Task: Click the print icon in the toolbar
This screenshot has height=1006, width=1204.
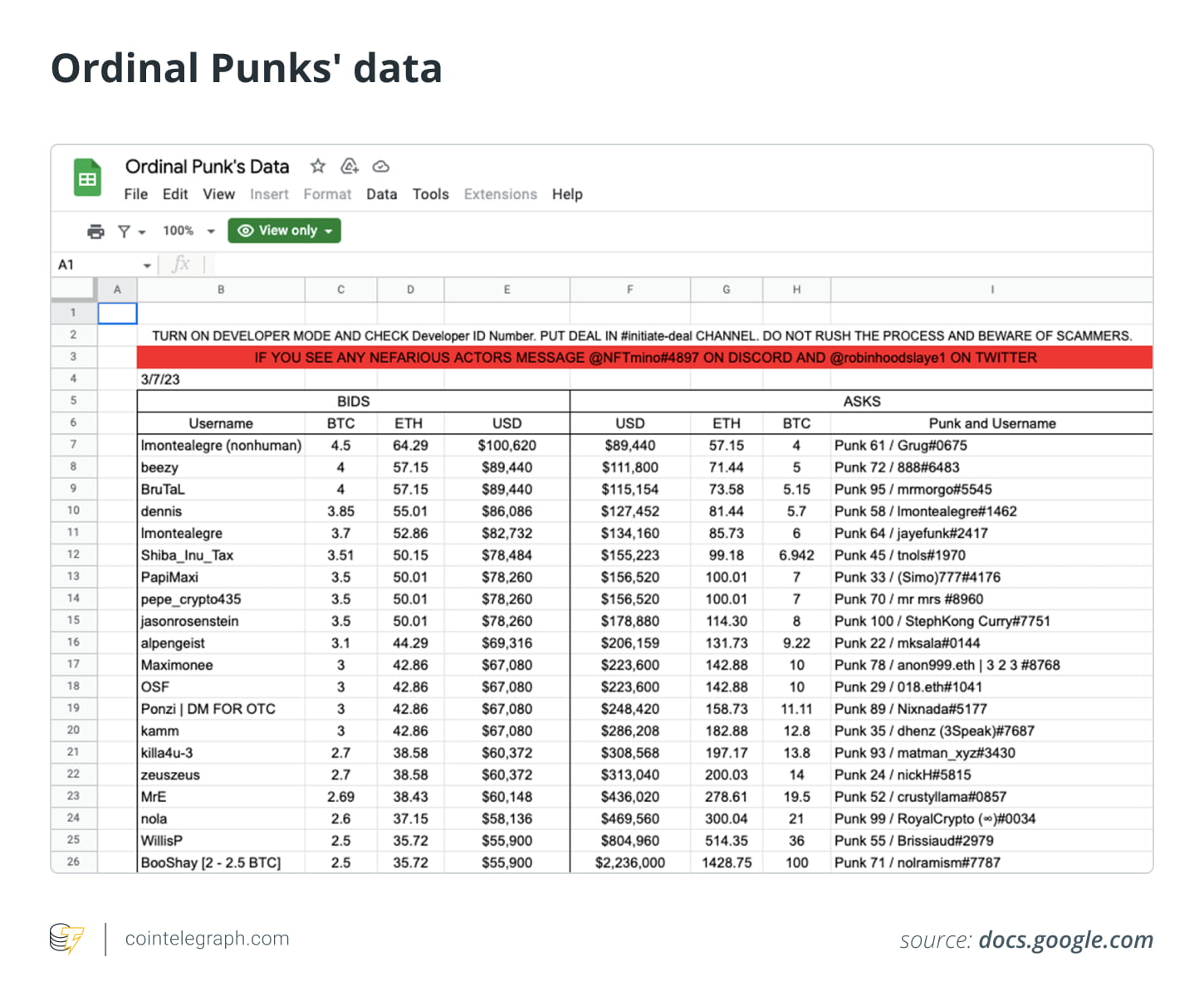Action: tap(96, 231)
